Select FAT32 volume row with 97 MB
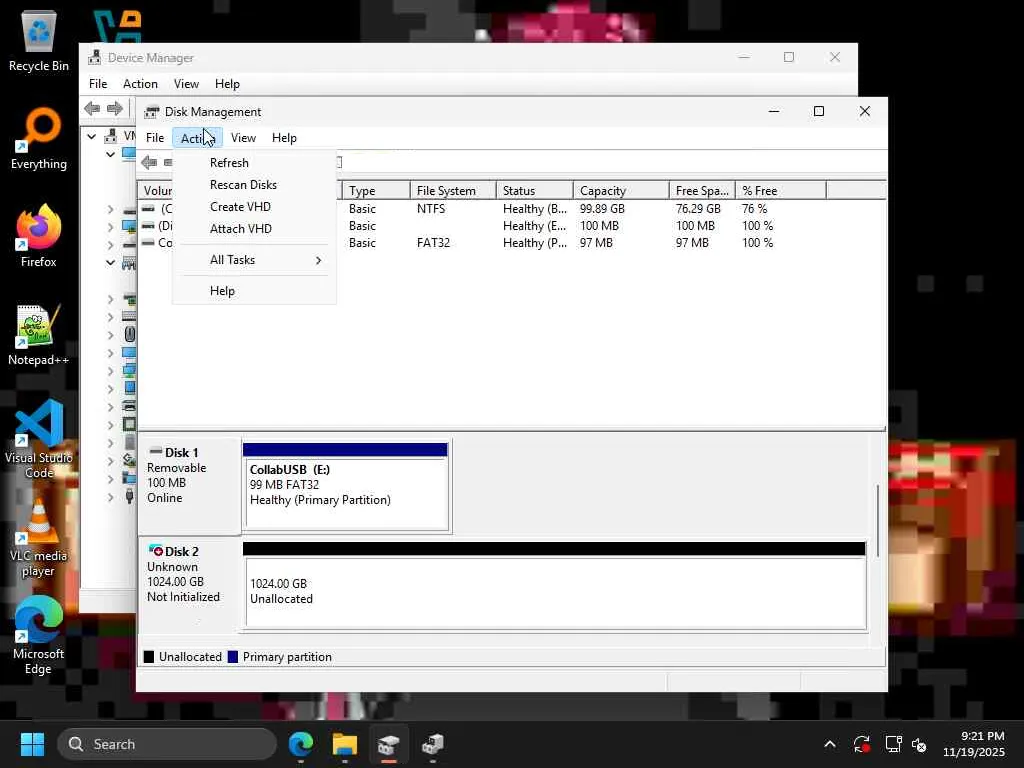 pyautogui.click(x=512, y=243)
